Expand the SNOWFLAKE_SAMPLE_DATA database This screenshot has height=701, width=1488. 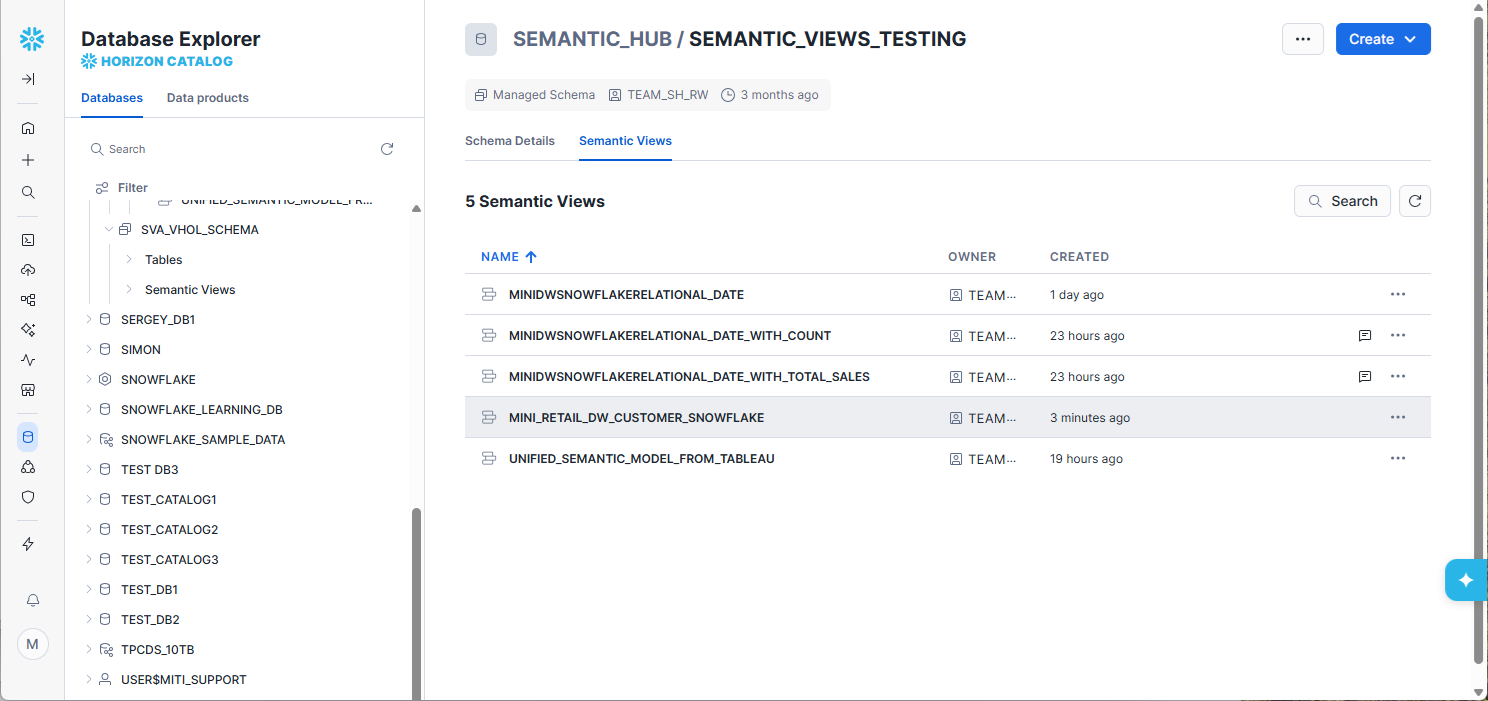point(89,440)
